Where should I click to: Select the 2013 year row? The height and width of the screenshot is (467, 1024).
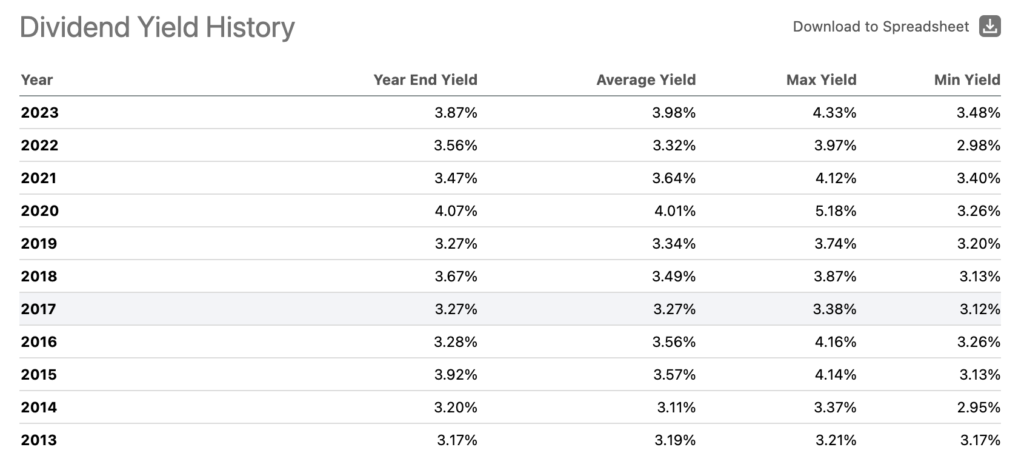(39, 441)
